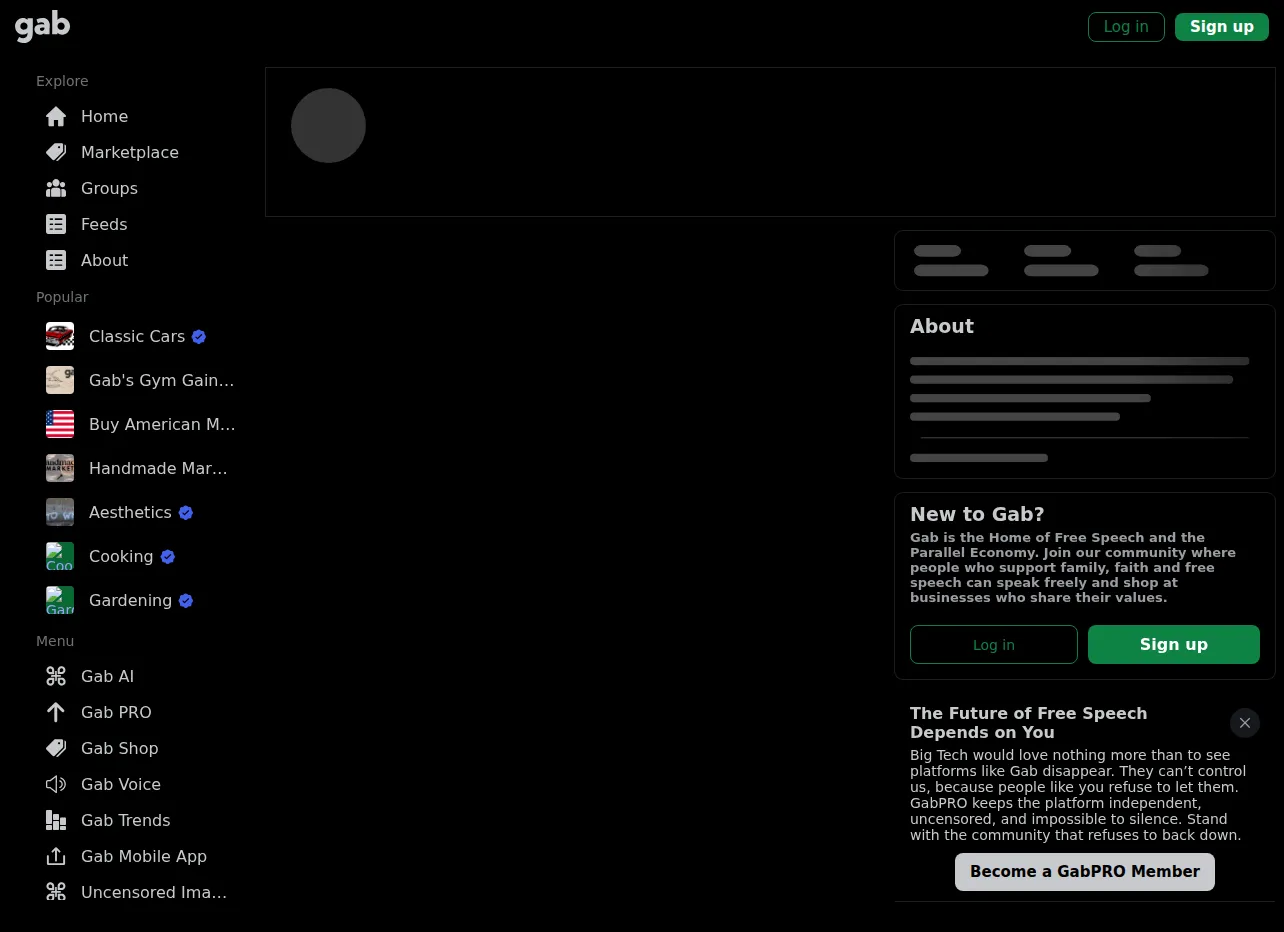Click the About panel heading
Image resolution: width=1284 pixels, height=932 pixels.
click(942, 326)
